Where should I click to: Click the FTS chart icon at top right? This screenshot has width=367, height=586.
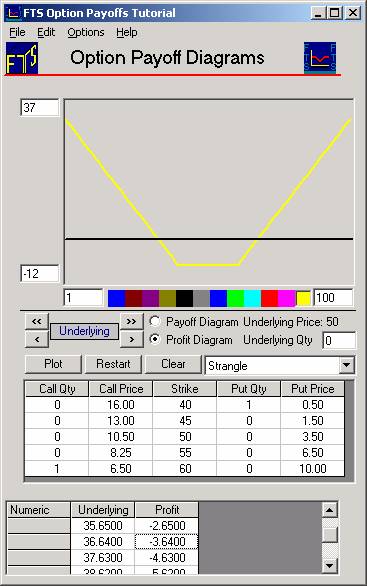click(320, 58)
